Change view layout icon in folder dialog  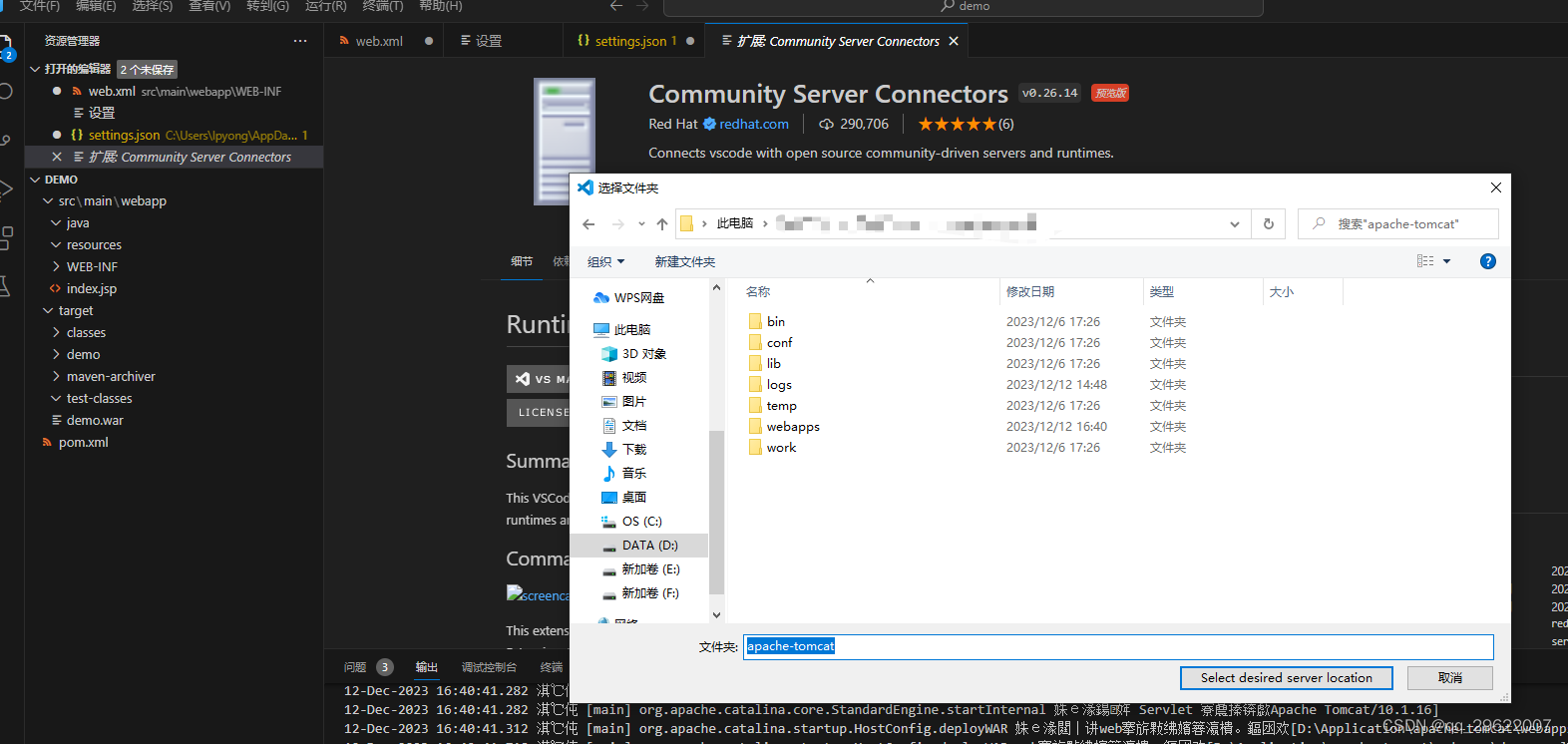coord(1425,261)
